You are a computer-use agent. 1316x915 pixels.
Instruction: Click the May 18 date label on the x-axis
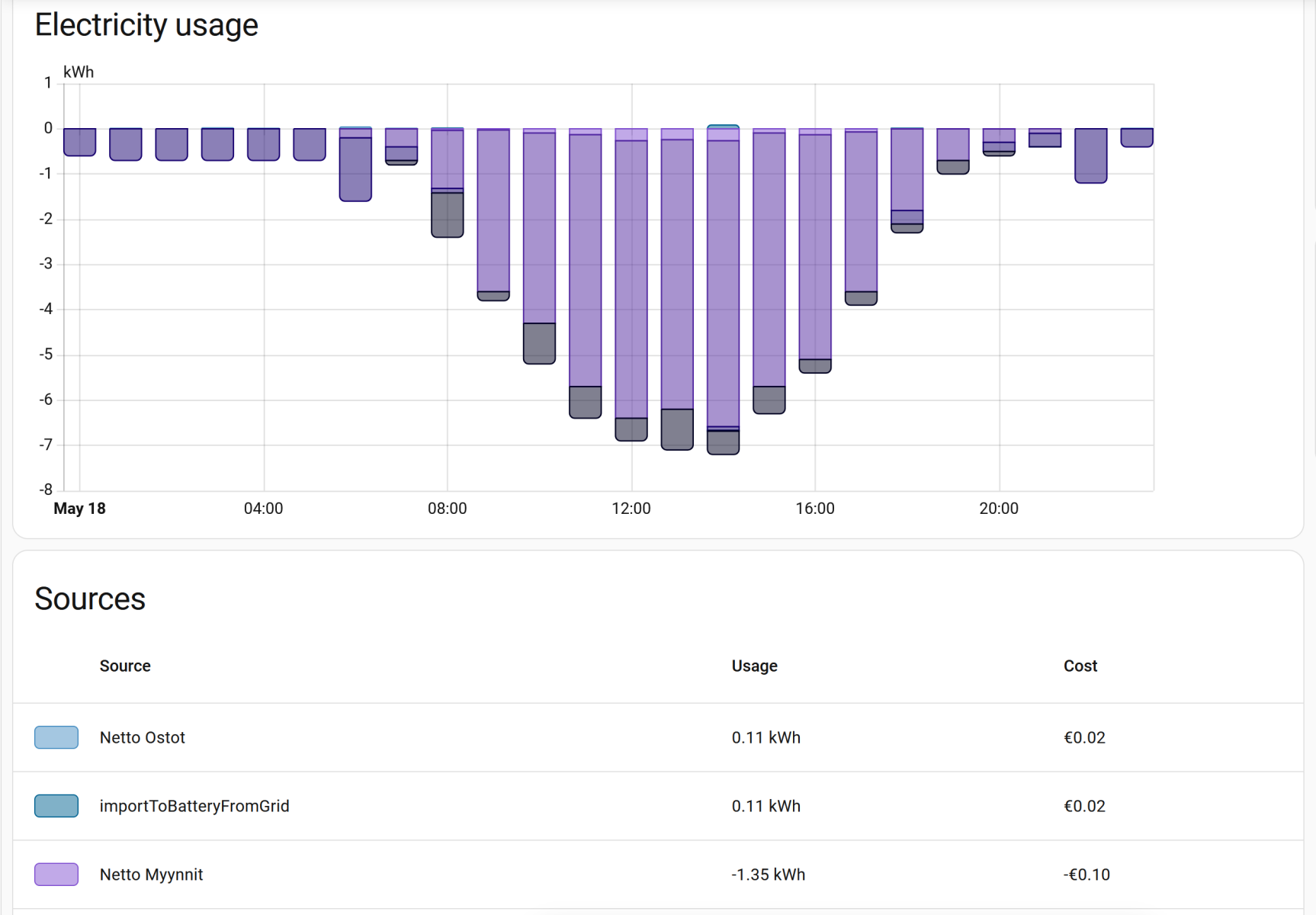(79, 509)
